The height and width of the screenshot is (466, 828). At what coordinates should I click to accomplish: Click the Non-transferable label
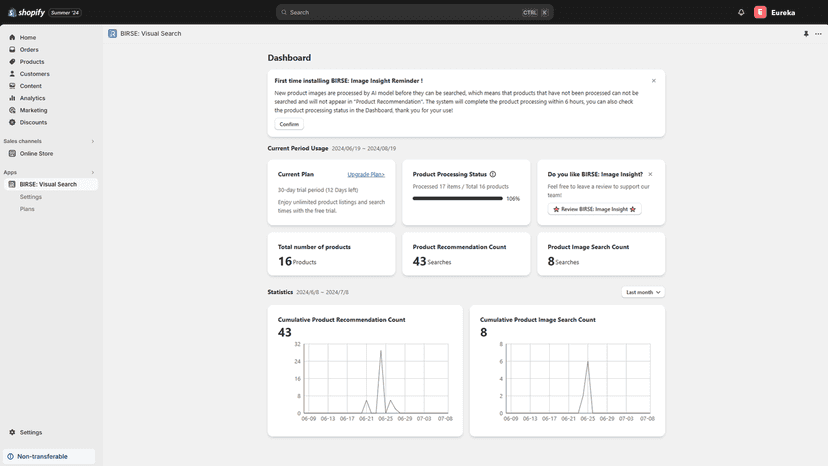[x=42, y=456]
